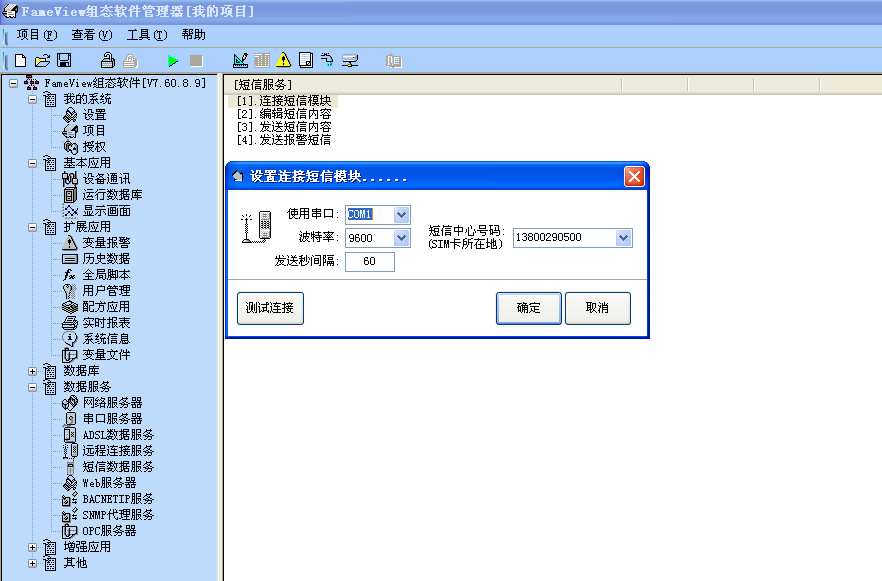Open 设备通讯 in the tree
Image resolution: width=882 pixels, height=581 pixels.
106,178
